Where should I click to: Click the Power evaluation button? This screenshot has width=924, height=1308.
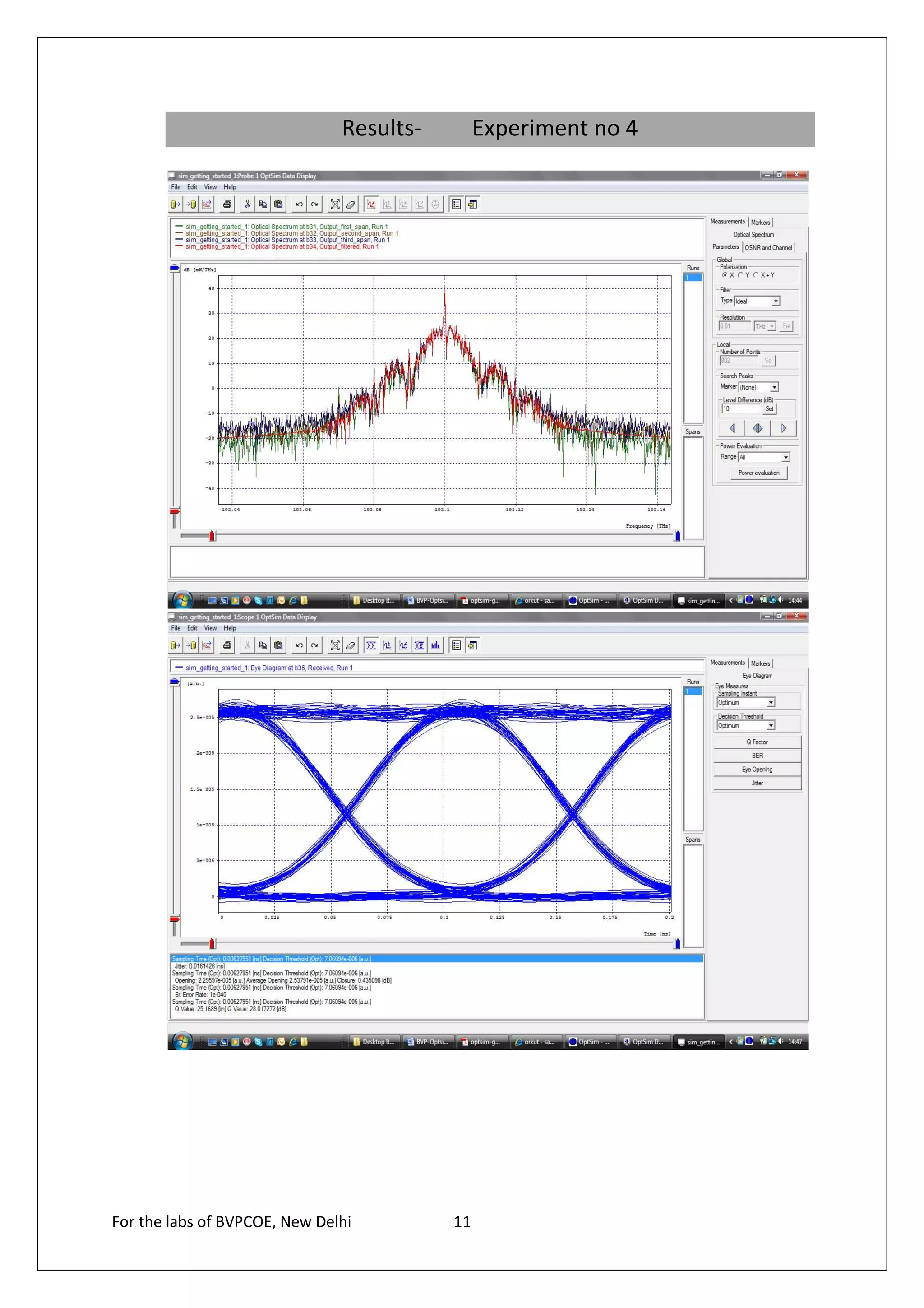point(758,473)
